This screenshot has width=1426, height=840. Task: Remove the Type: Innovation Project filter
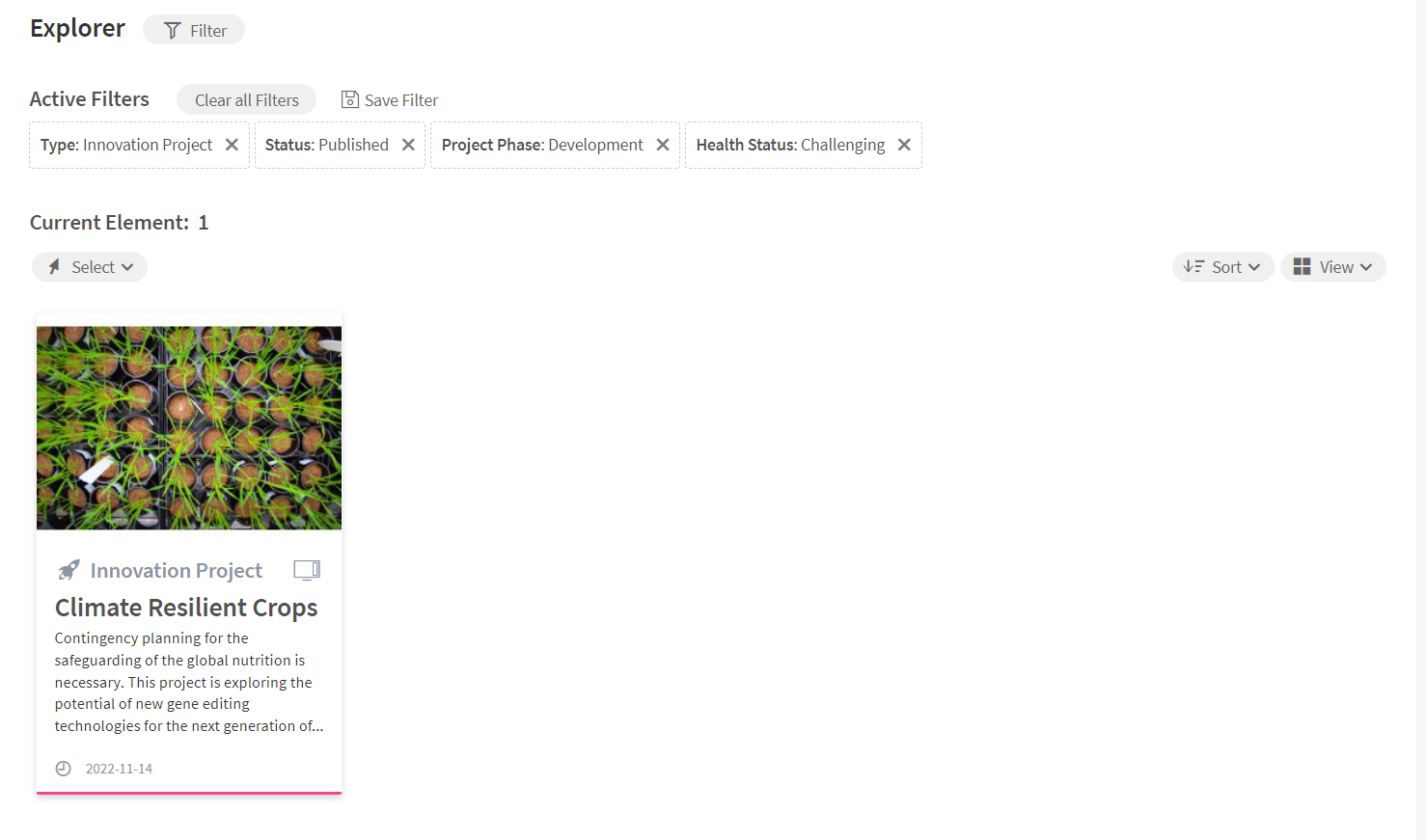point(232,145)
